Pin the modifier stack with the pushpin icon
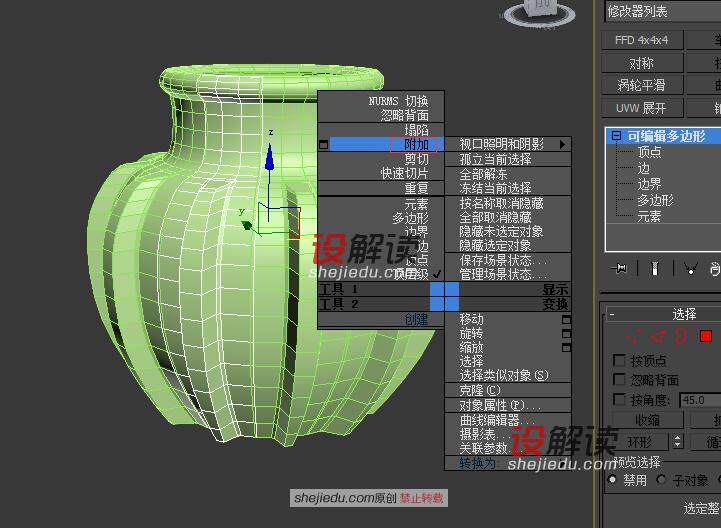 pyautogui.click(x=619, y=268)
